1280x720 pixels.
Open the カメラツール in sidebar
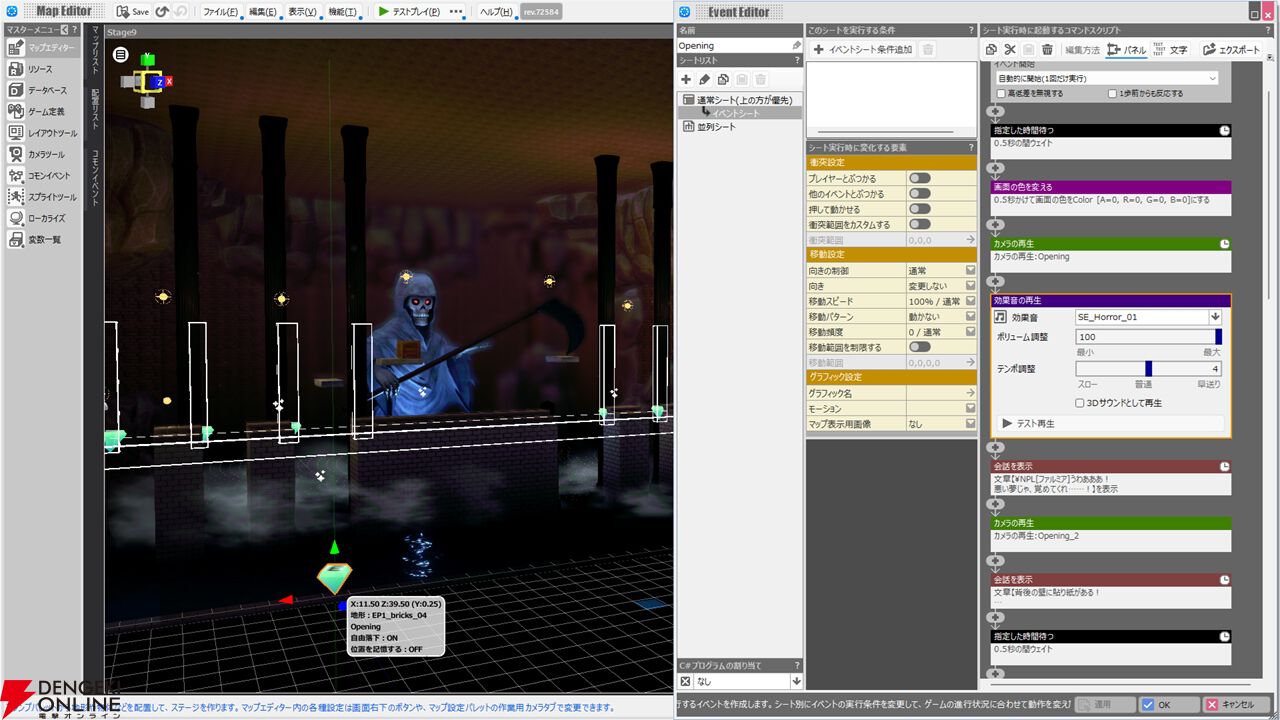click(46, 154)
